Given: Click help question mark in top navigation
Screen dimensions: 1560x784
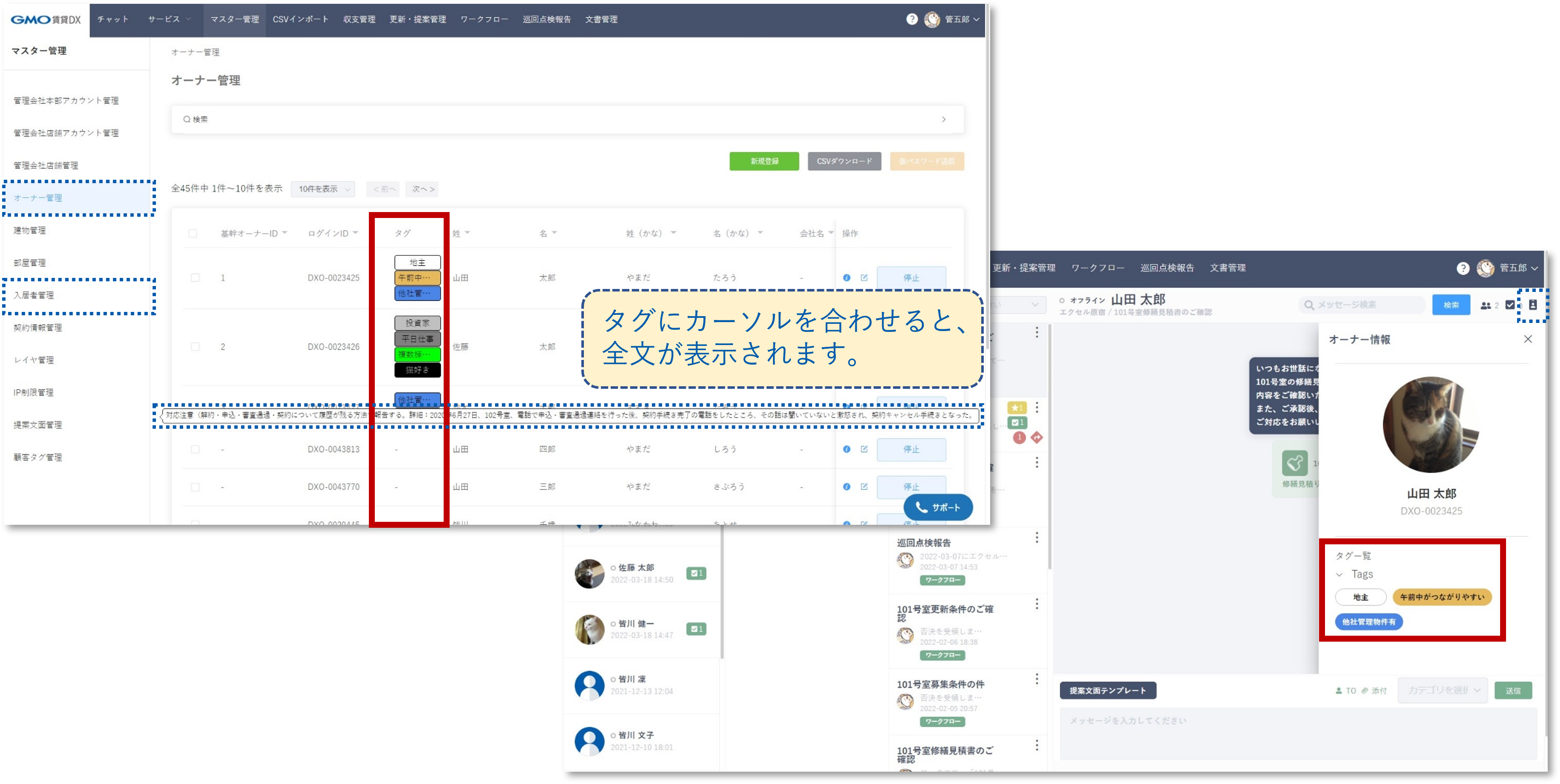Looking at the screenshot, I should 912,20.
